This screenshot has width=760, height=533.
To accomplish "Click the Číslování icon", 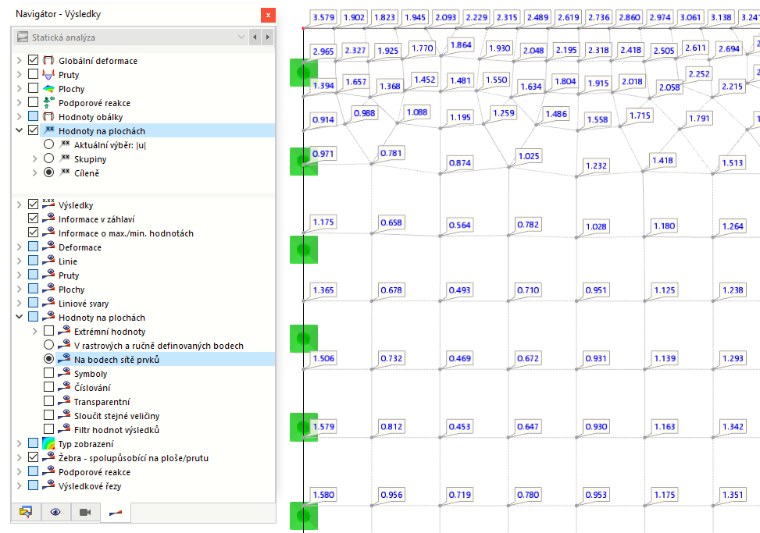I will (x=64, y=387).
